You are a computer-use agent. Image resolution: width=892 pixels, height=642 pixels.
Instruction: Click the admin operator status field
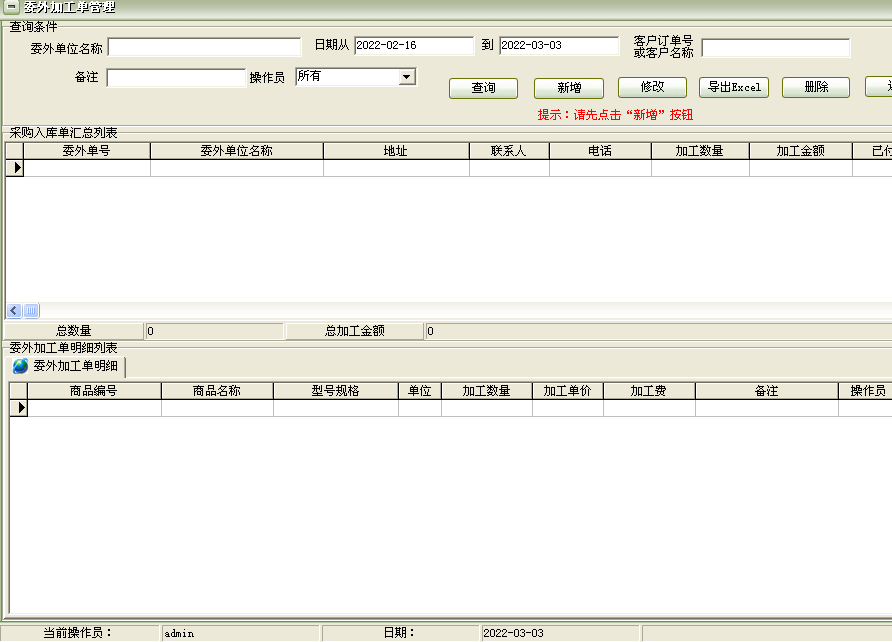tap(240, 633)
